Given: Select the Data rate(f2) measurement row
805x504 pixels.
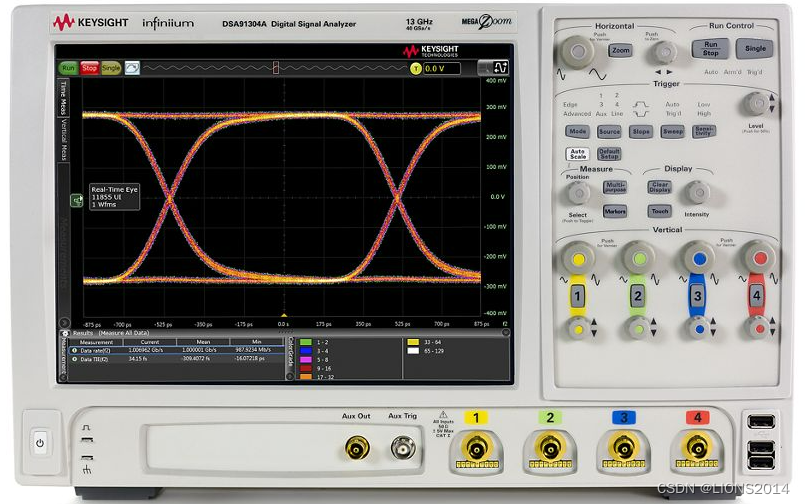Looking at the screenshot, I should pyautogui.click(x=176, y=350).
